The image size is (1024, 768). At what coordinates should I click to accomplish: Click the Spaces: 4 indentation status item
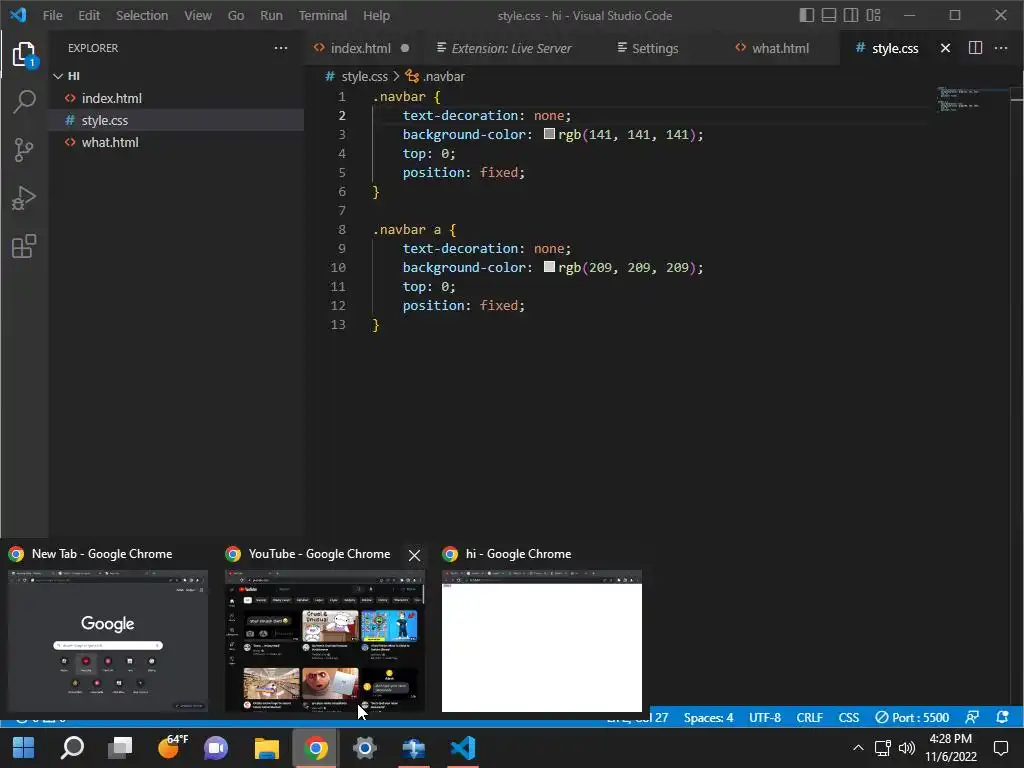pos(708,718)
